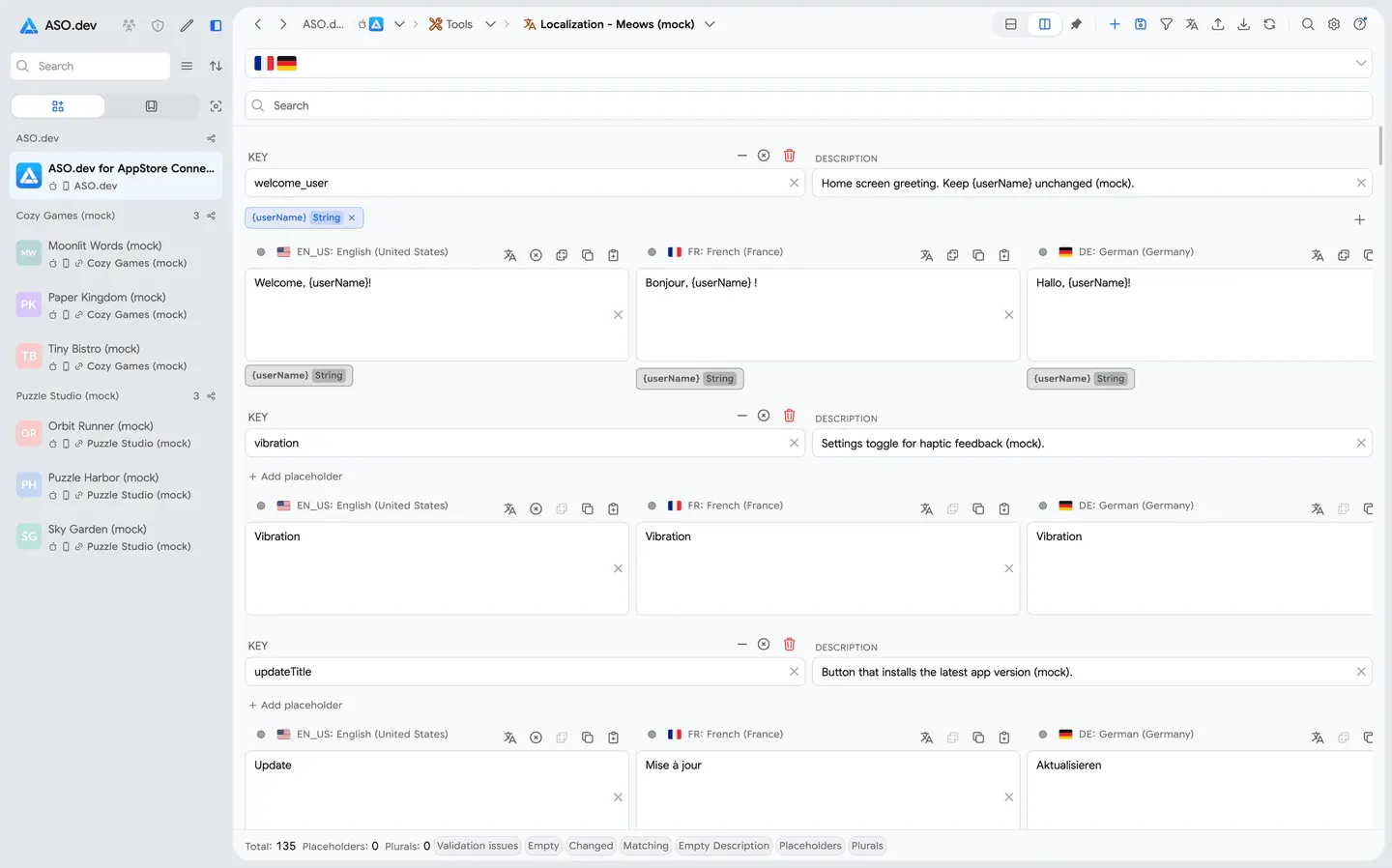Open settings with the gear icon
The height and width of the screenshot is (868, 1392).
click(x=1334, y=24)
